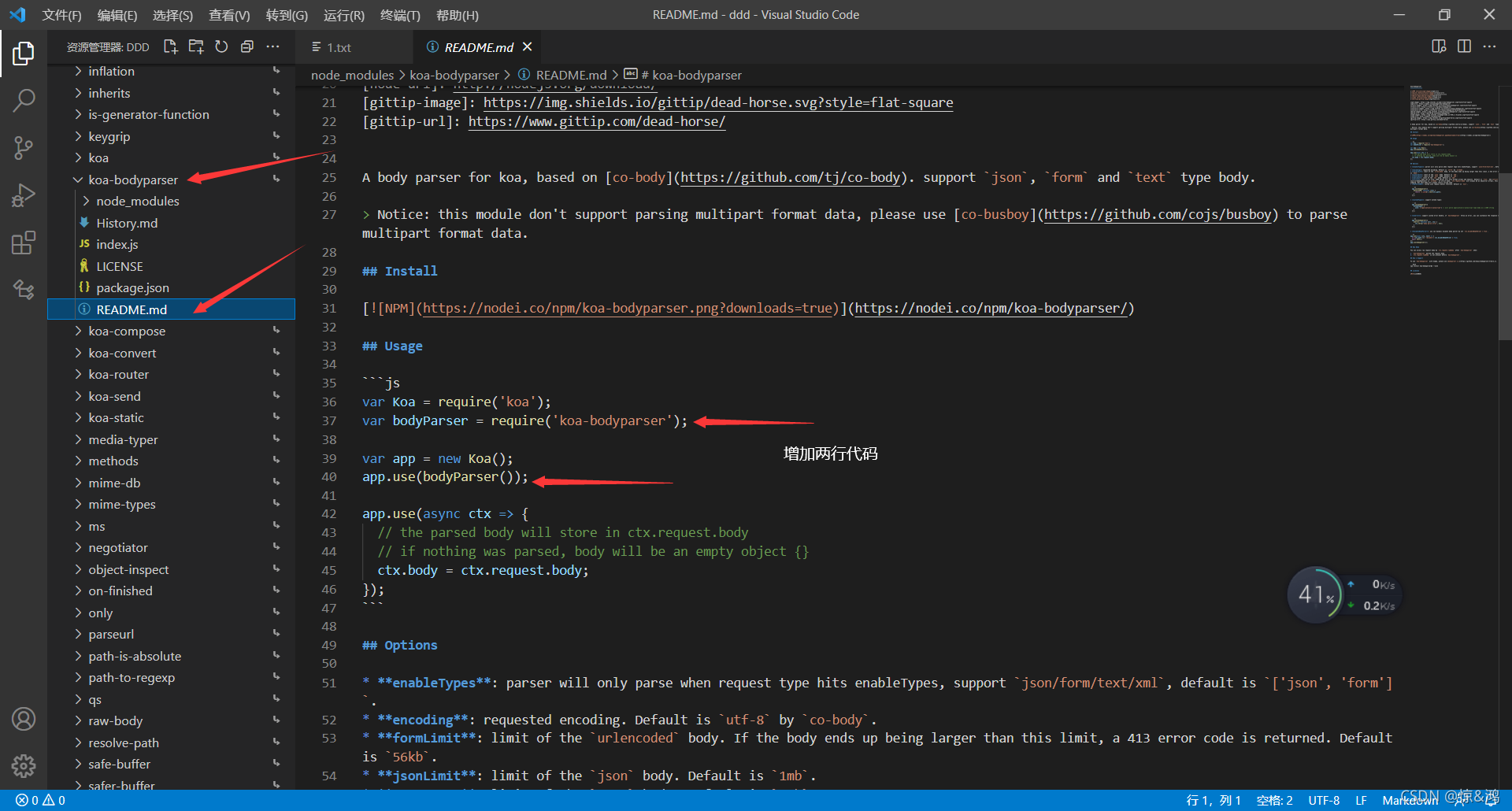Follow the gittip.com/dead-horse link
This screenshot has height=811, width=1512.
597,121
